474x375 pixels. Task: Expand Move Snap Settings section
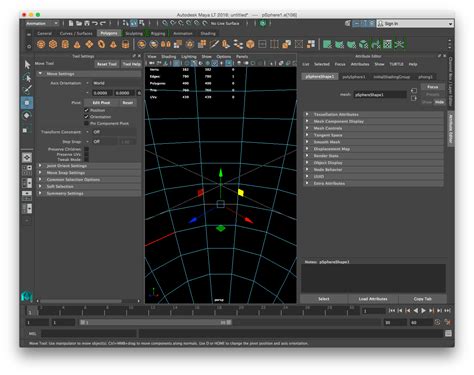tap(88, 173)
